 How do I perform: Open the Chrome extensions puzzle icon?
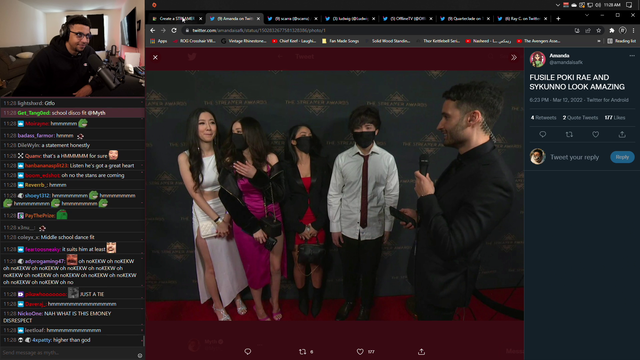612,31
